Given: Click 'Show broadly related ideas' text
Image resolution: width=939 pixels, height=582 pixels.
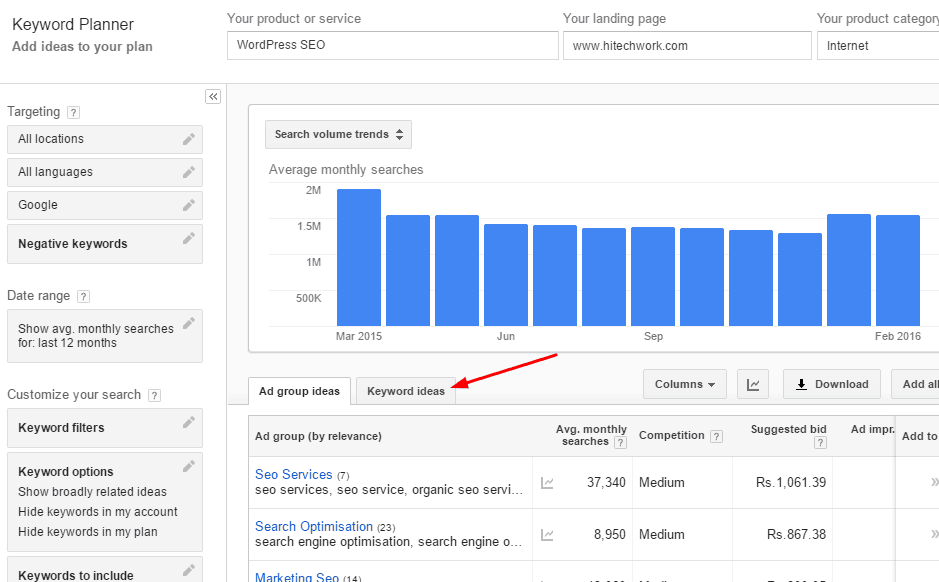Looking at the screenshot, I should click(92, 492).
